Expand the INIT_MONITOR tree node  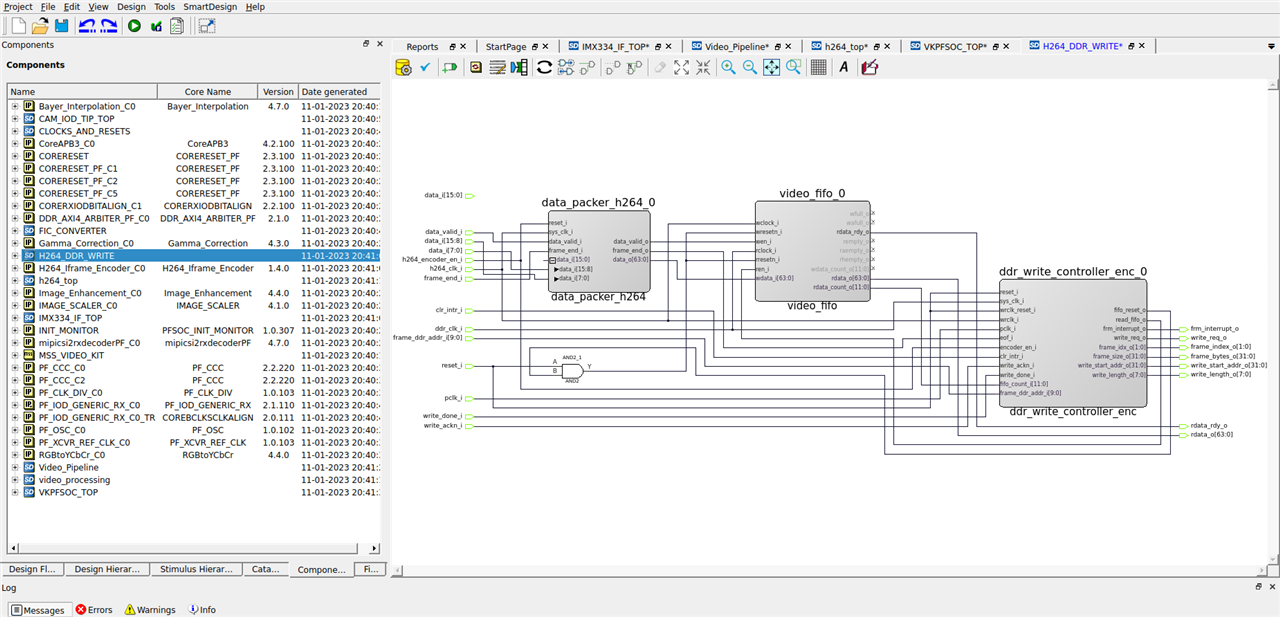[x=15, y=330]
